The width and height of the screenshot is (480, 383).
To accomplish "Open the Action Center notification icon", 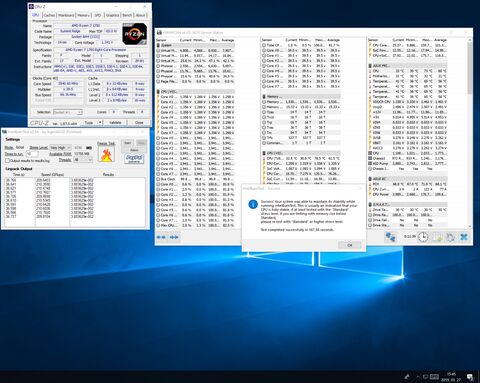I will click(470, 377).
